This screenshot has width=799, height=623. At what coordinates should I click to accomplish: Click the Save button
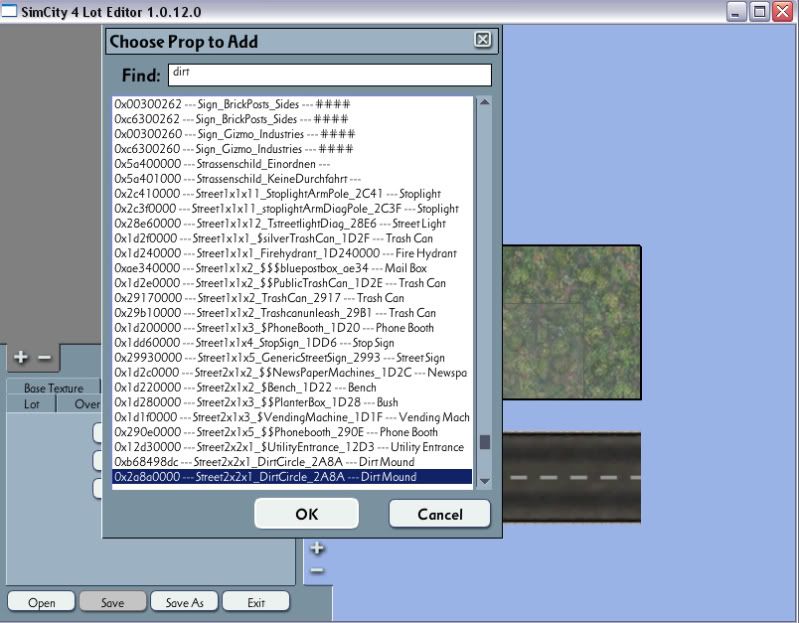113,602
